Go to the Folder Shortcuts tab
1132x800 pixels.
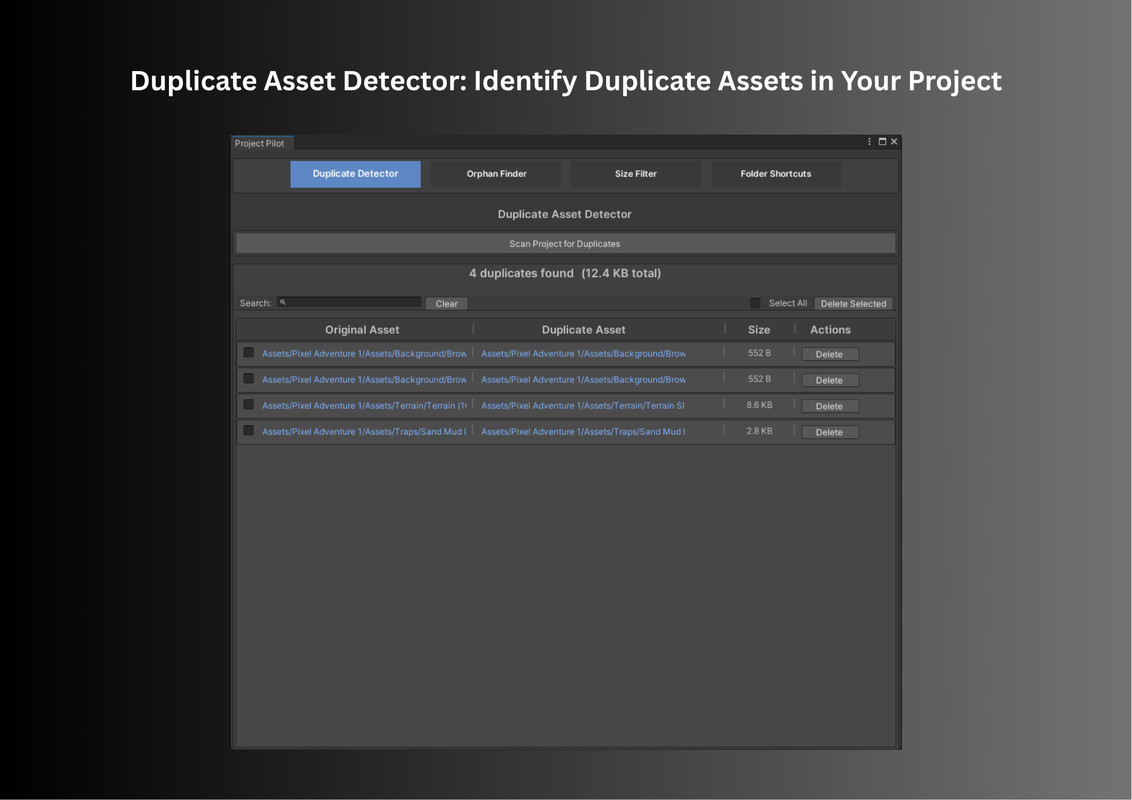[775, 174]
